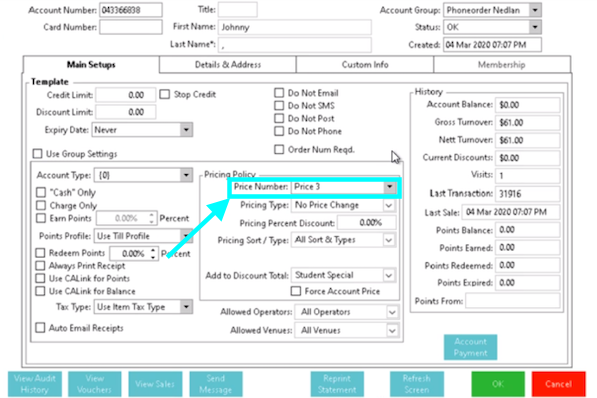Click the Visits value field
Screen dimensions: 597x398
tap(527, 176)
